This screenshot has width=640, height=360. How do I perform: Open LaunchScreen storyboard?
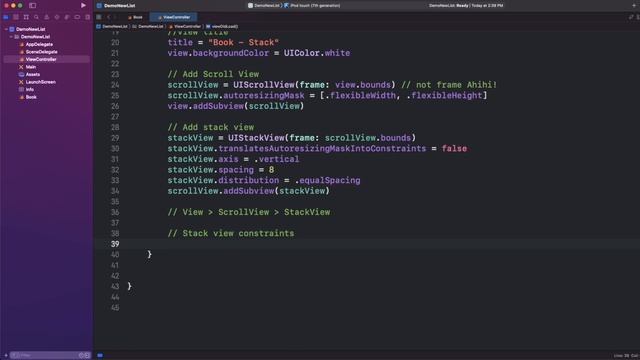[x=40, y=82]
